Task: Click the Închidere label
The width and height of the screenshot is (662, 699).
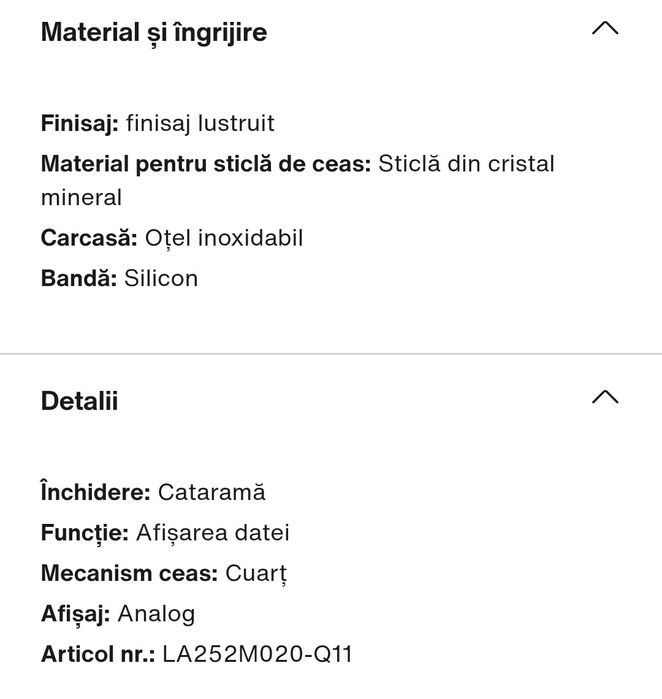Action: pos(96,492)
